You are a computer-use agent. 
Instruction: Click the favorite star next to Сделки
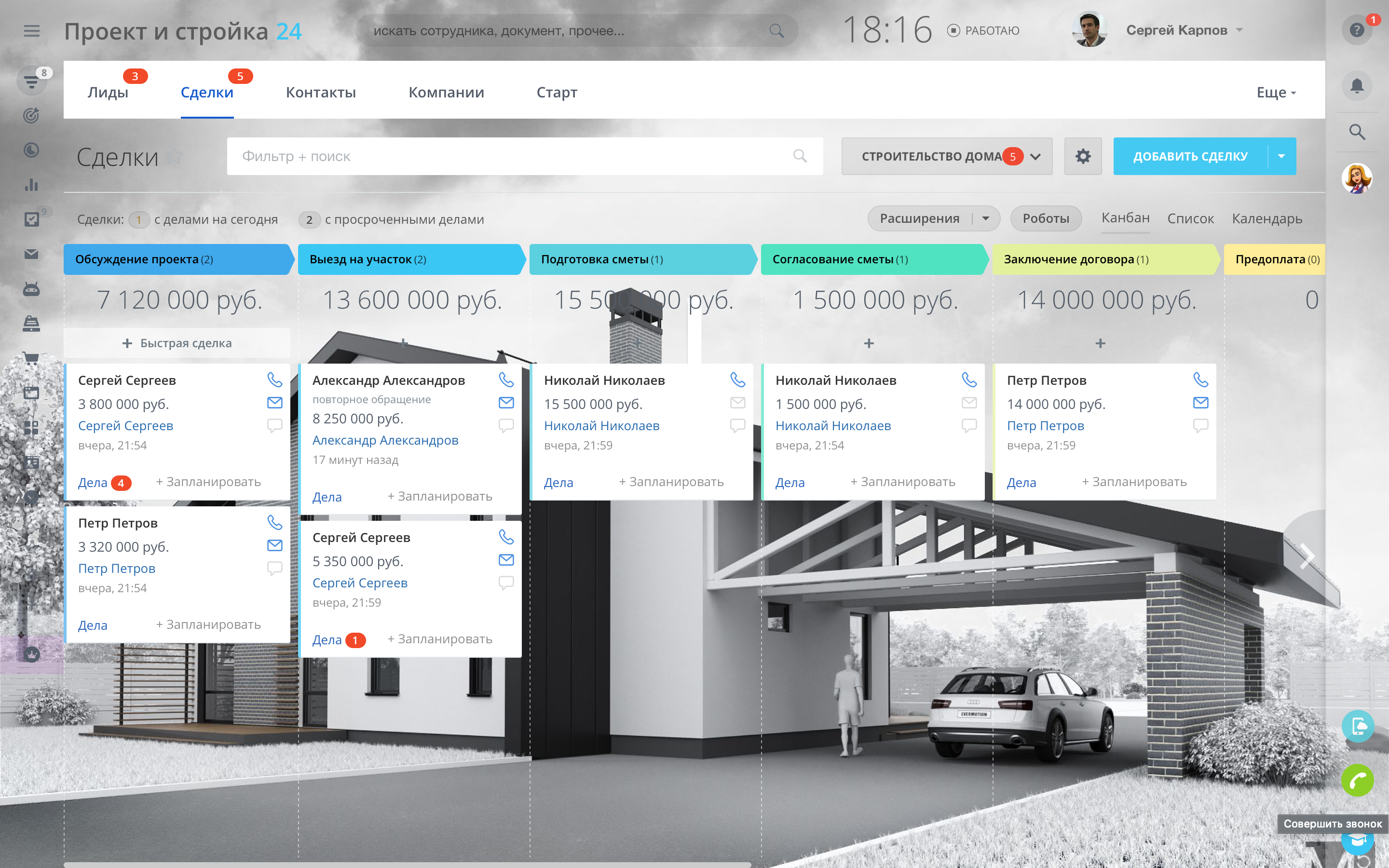click(x=176, y=156)
